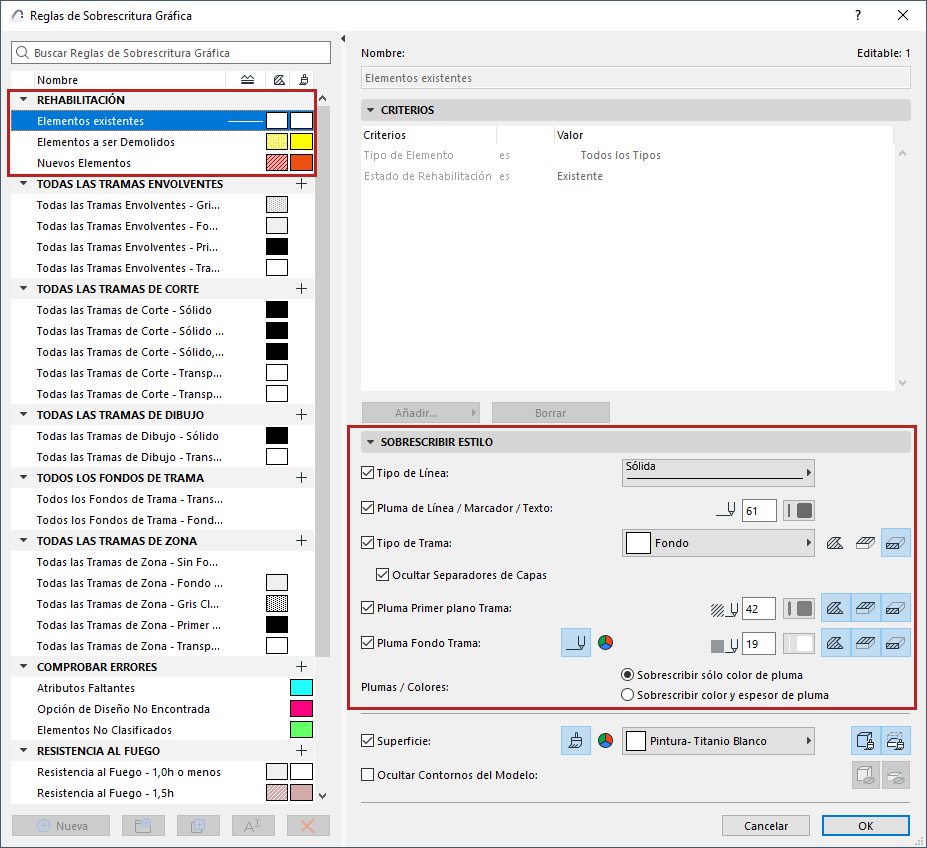This screenshot has height=848, width=927.
Task: Click pen color swatch next to value 42
Action: pos(799,609)
